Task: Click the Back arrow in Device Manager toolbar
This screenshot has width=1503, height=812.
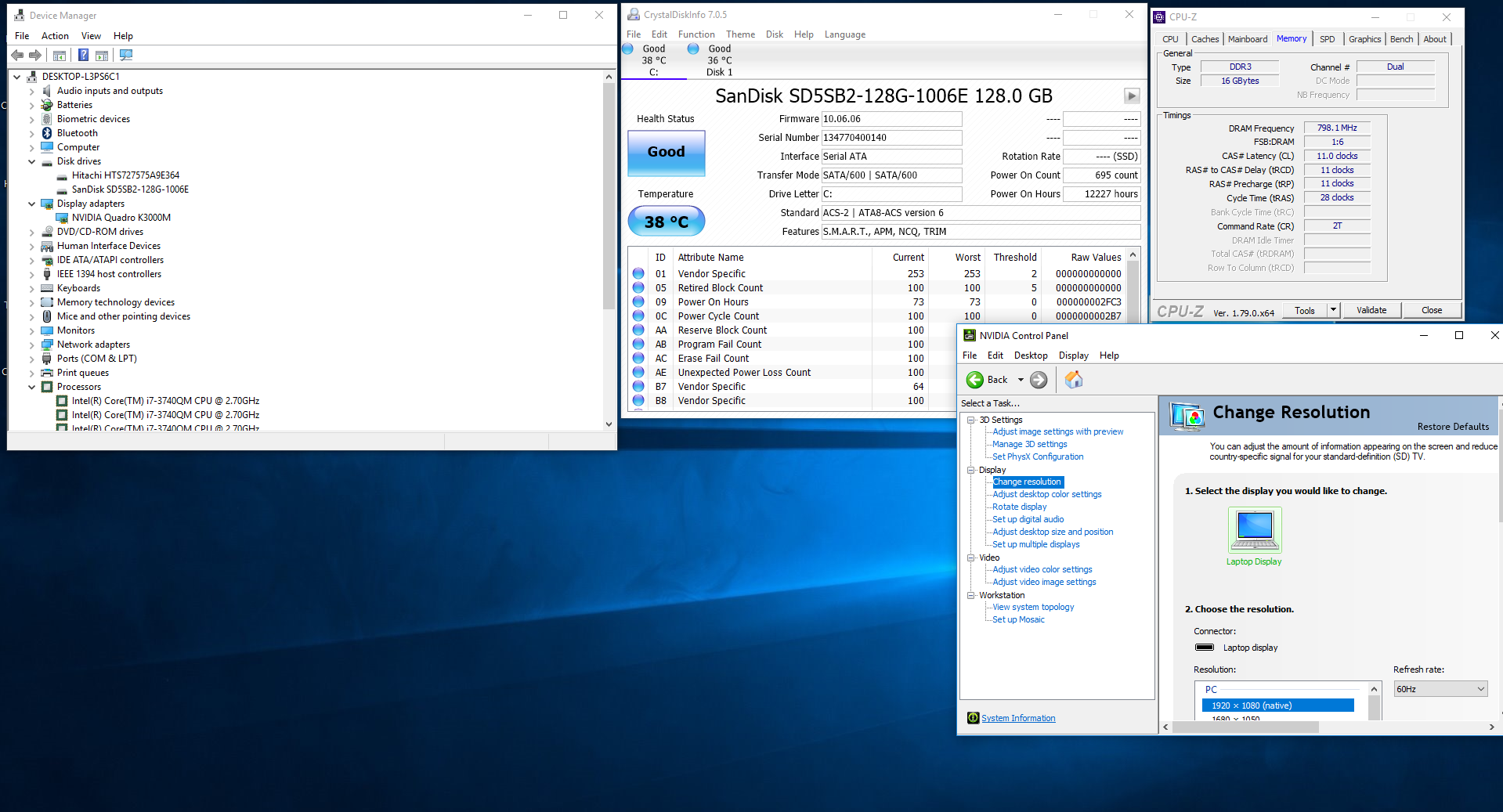Action: (x=17, y=56)
